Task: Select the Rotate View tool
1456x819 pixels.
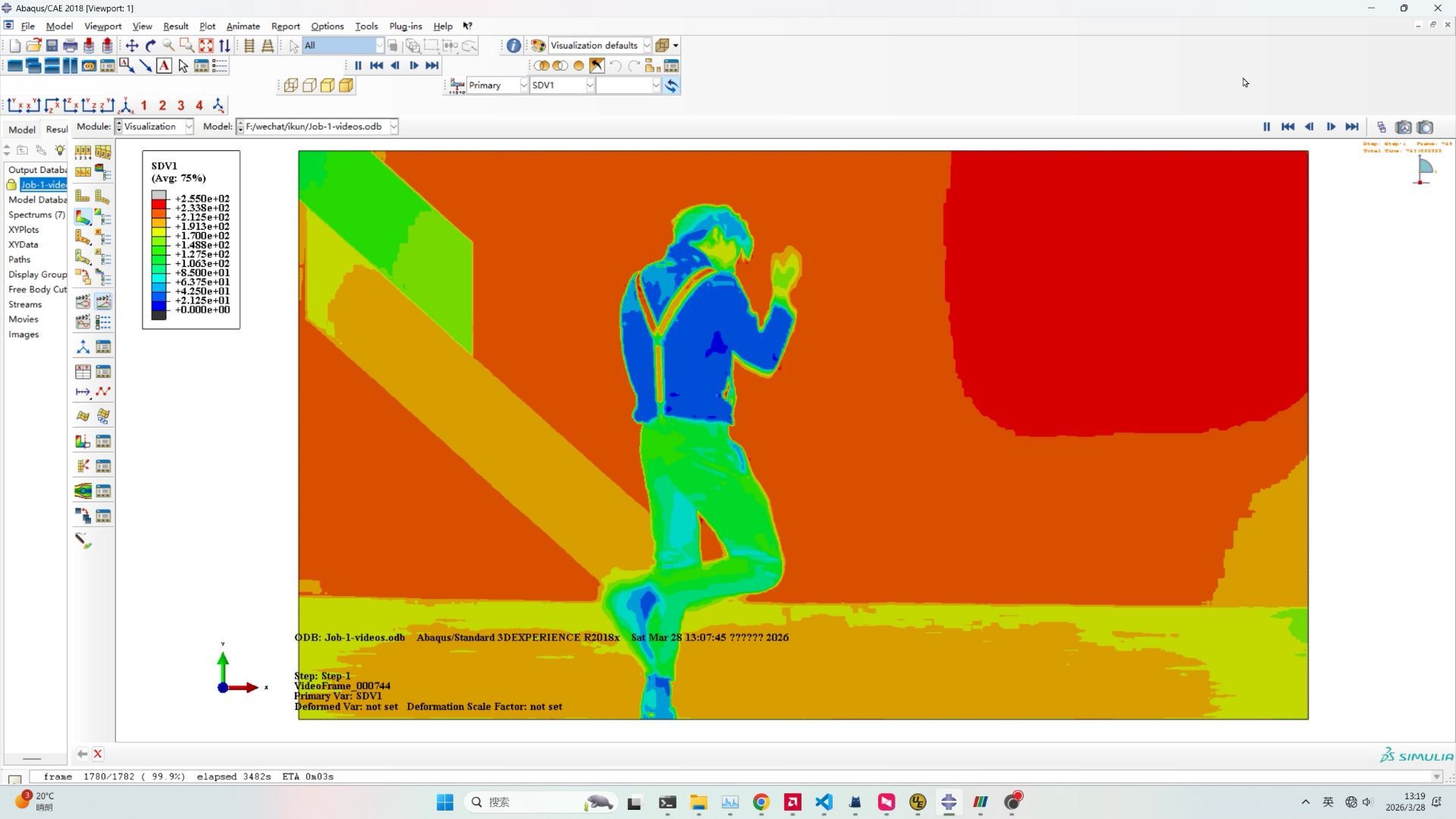Action: click(x=150, y=45)
